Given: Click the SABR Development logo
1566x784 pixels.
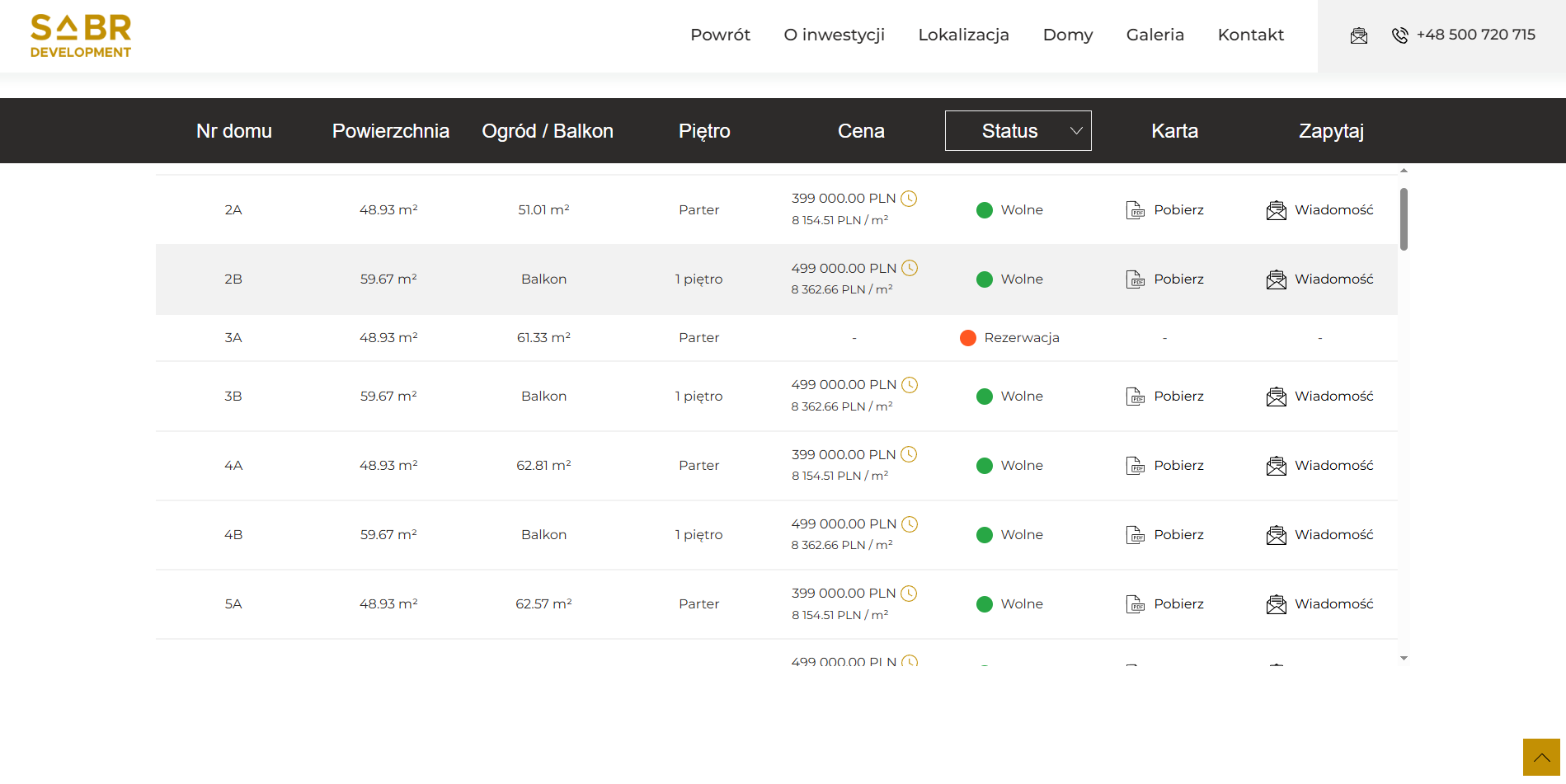Looking at the screenshot, I should tap(81, 36).
